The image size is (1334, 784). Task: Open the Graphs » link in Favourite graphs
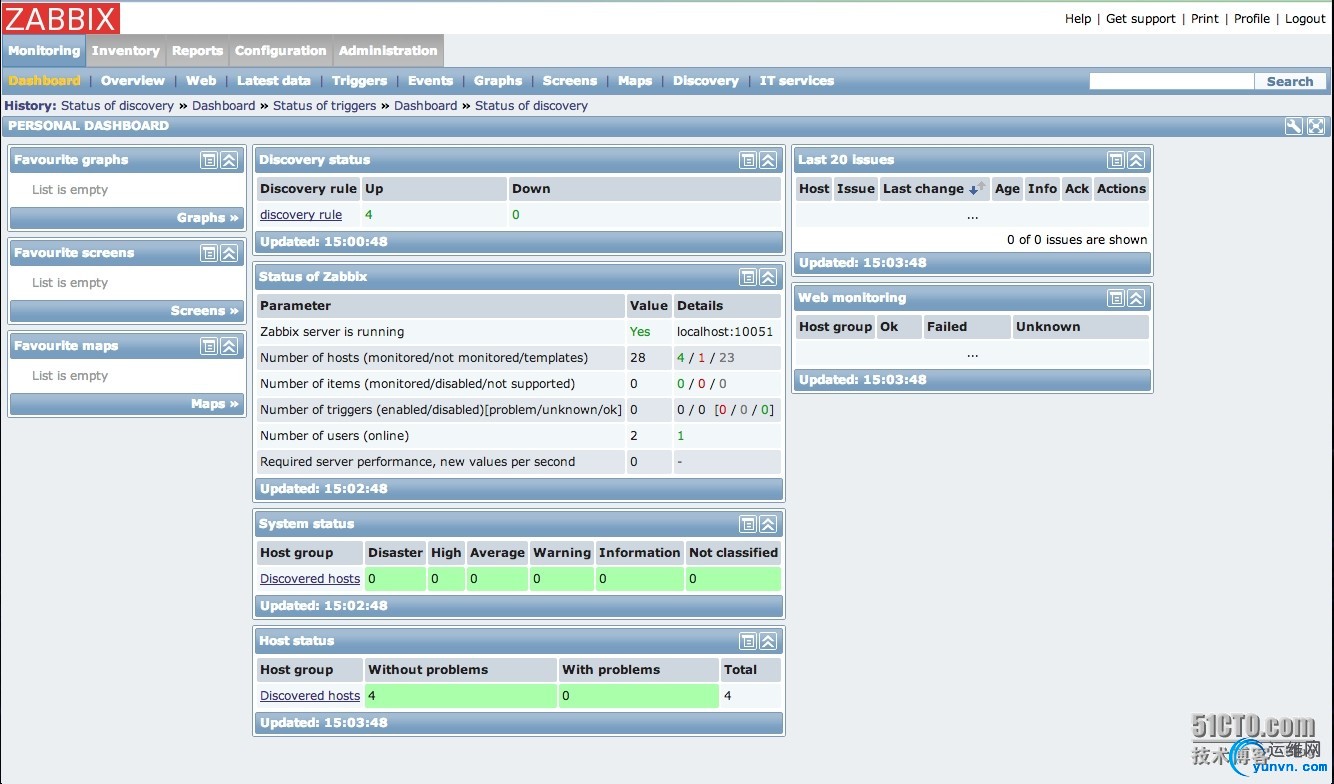pyautogui.click(x=208, y=218)
